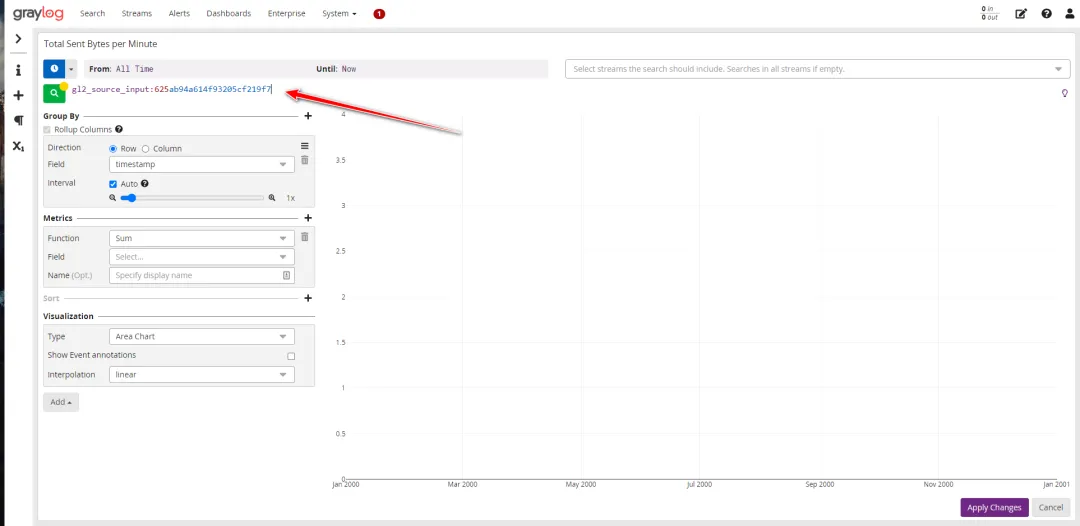The height and width of the screenshot is (526, 1080).
Task: Click the query lightbulb hint icon
Action: [x=1065, y=94]
